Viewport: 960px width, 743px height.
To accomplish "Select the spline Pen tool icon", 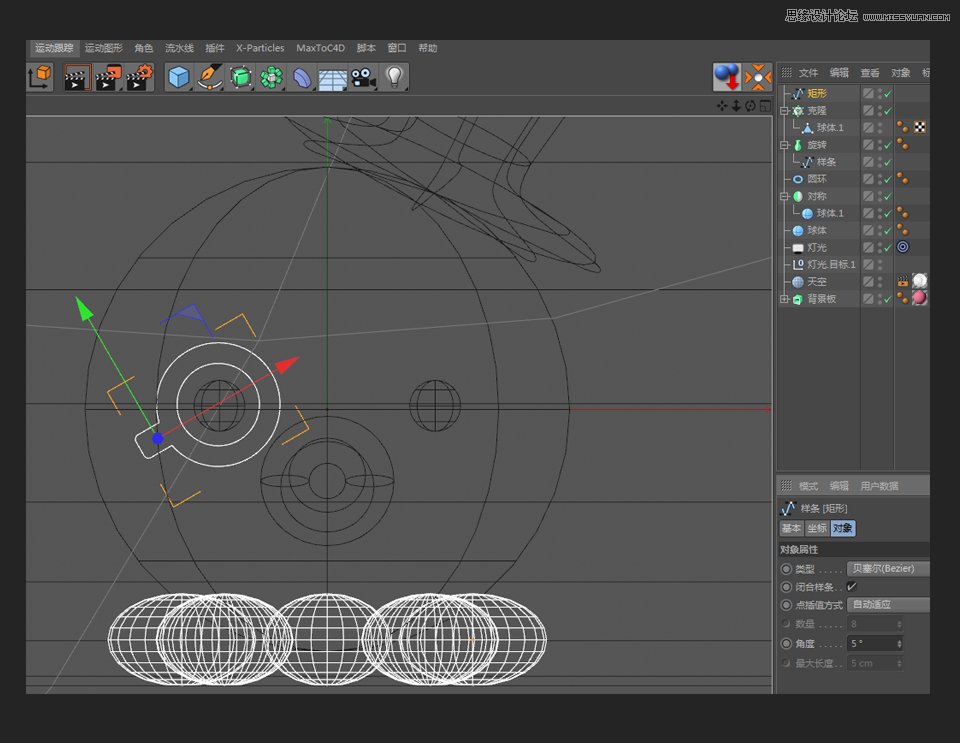I will (x=209, y=77).
